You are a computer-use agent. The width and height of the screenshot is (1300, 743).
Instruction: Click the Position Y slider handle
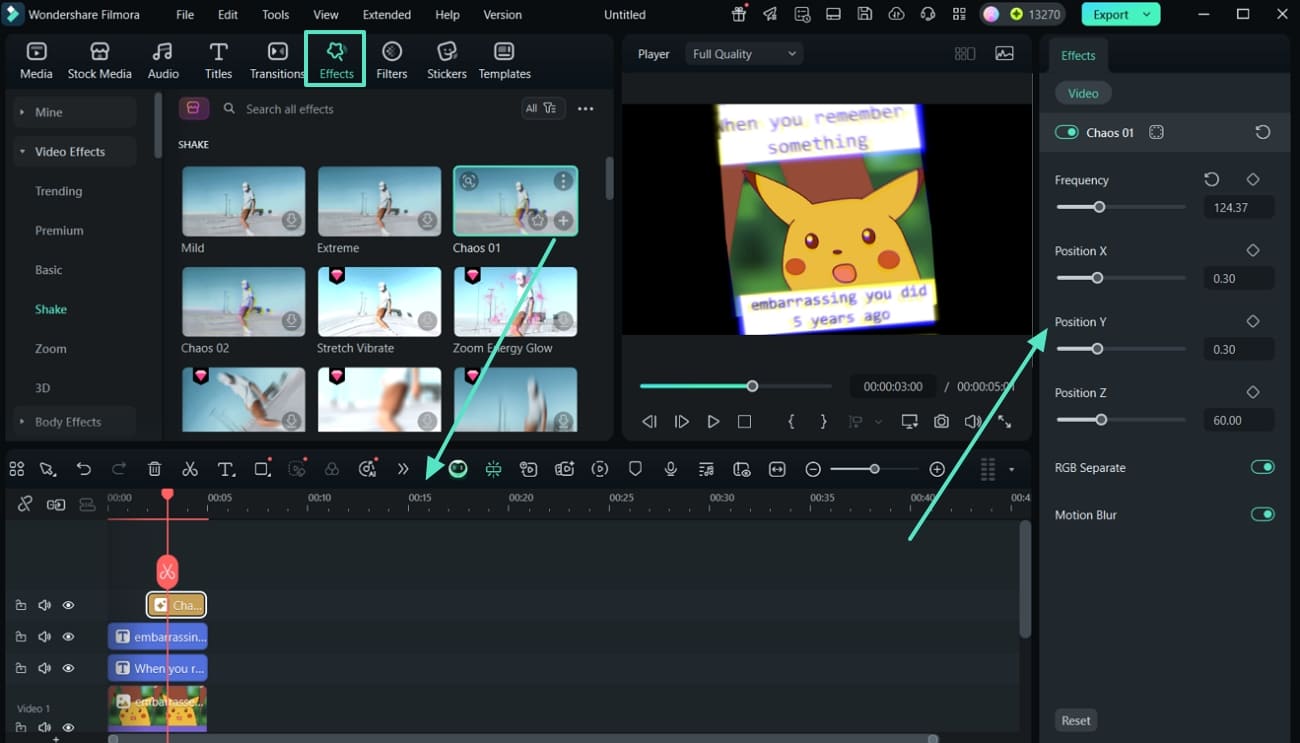1097,349
